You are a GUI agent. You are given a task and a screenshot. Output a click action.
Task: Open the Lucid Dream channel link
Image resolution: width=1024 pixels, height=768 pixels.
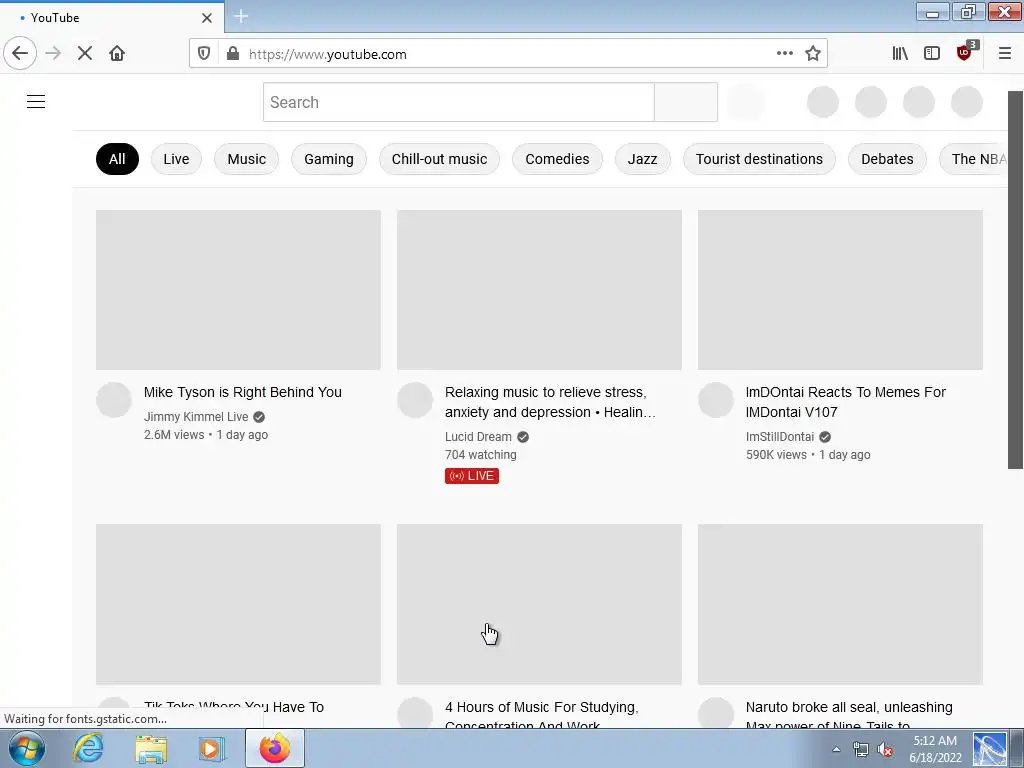click(478, 437)
